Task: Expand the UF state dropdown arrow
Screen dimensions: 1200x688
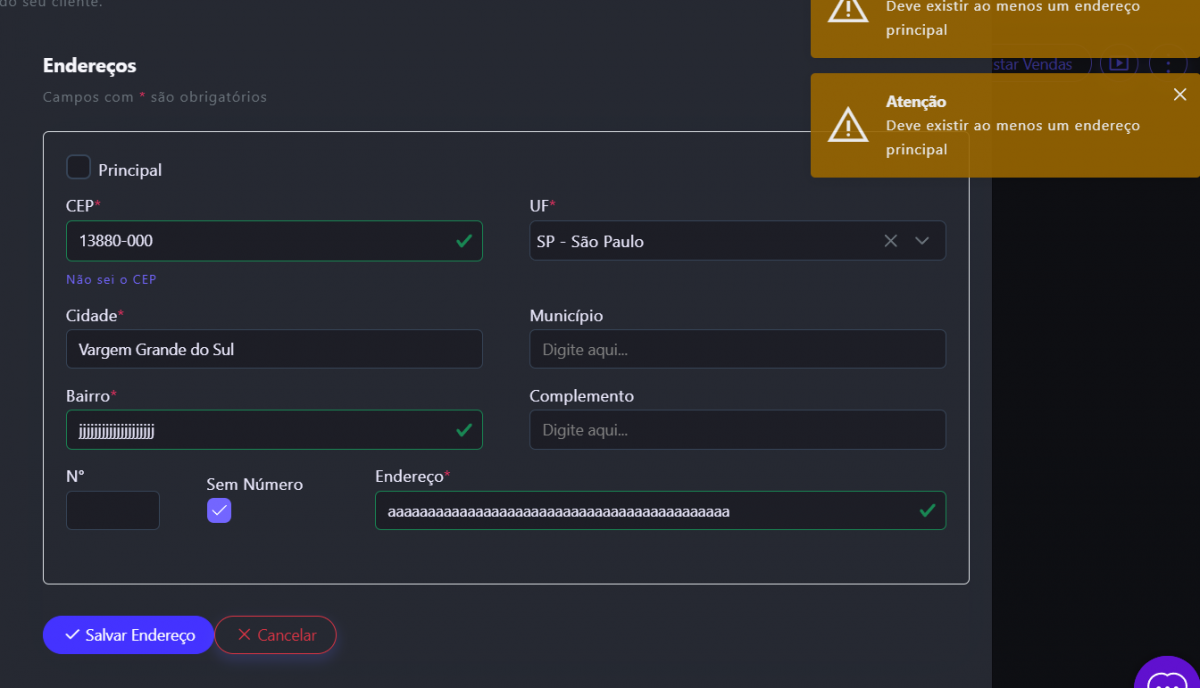Action: [x=922, y=241]
